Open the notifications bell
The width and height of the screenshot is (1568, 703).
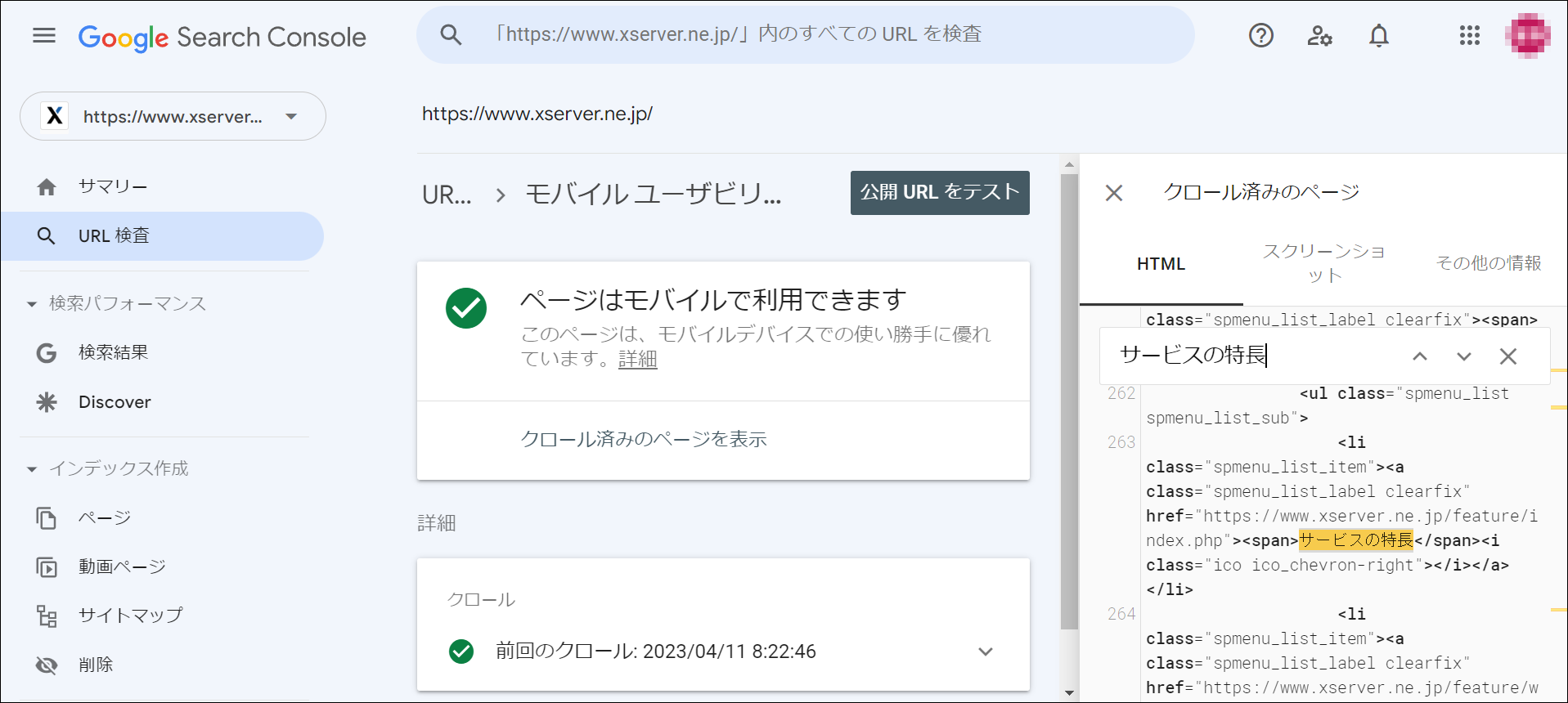coord(1379,35)
